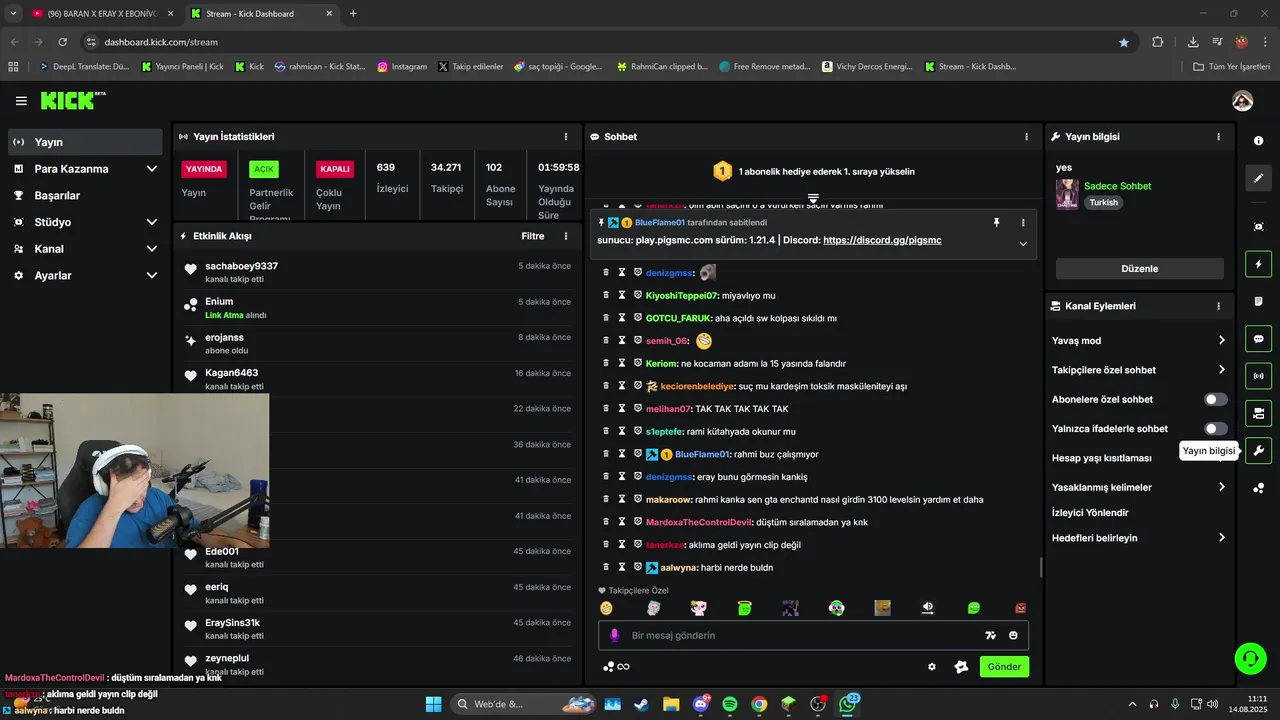This screenshot has height=720, width=1280.
Task: Open the Yayıncı Paneli | Kick bookmark
Action: coord(182,67)
